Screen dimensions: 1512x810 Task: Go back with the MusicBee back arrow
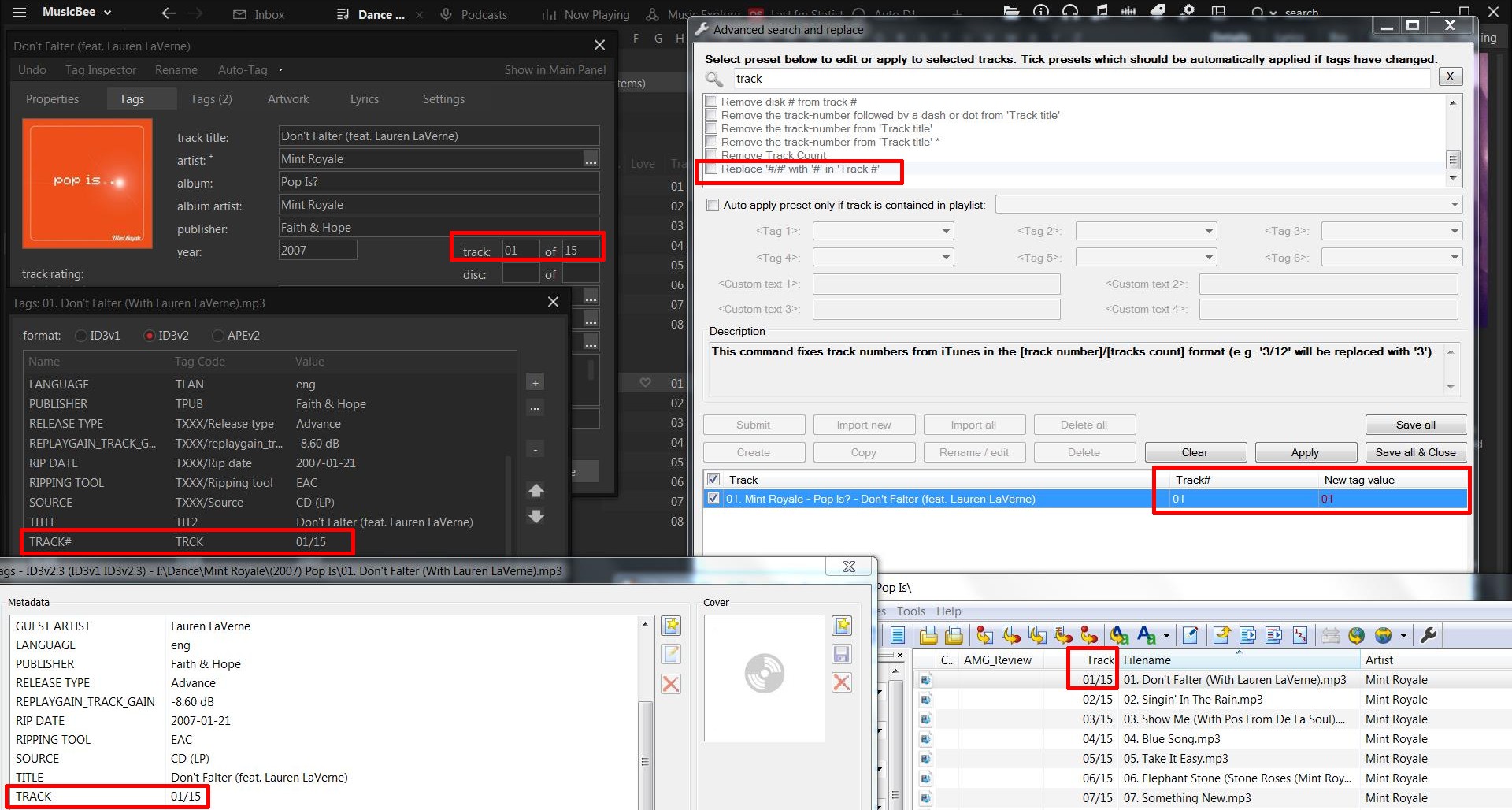click(169, 13)
